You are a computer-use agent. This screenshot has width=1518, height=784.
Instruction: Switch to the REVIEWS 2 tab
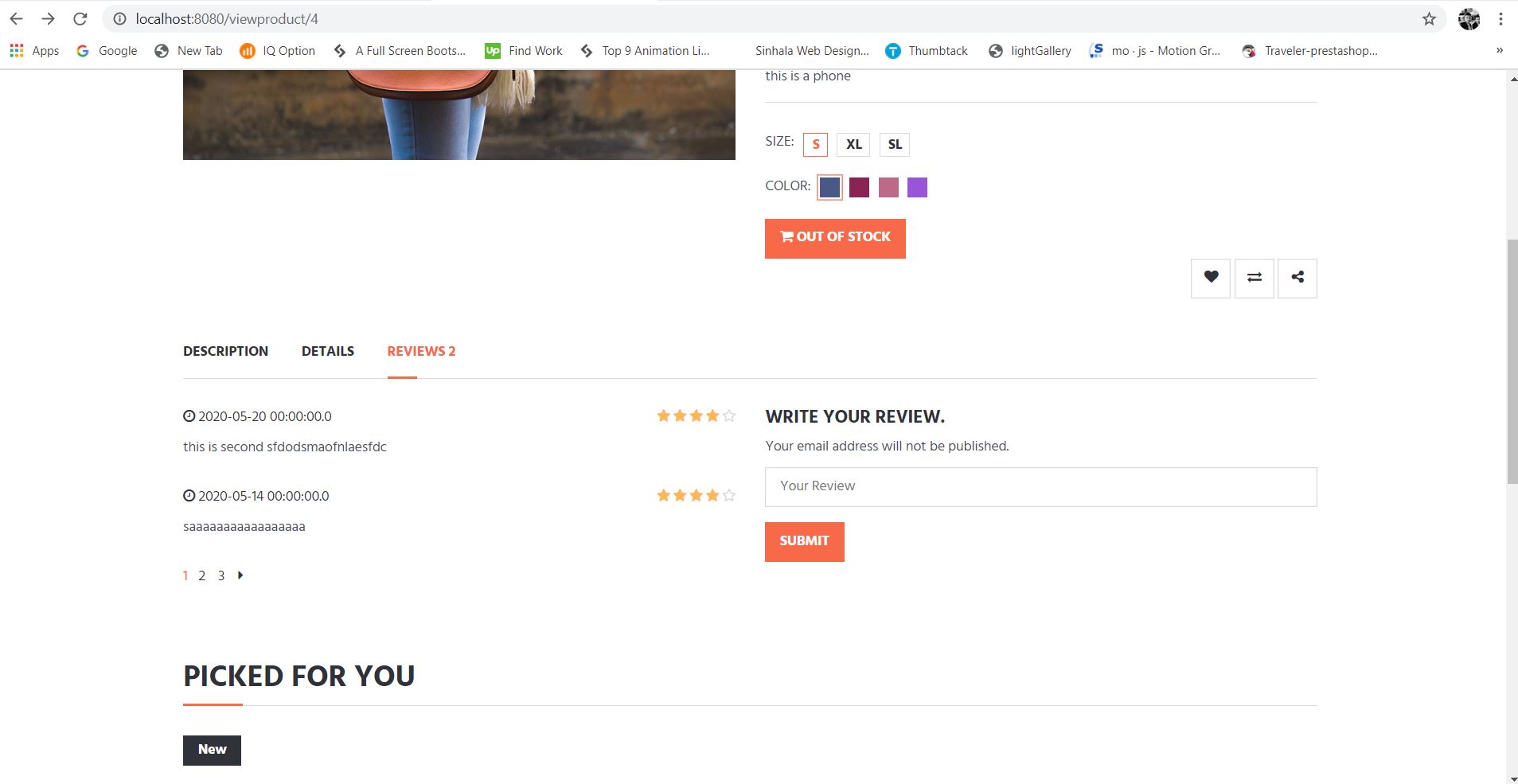coord(421,352)
